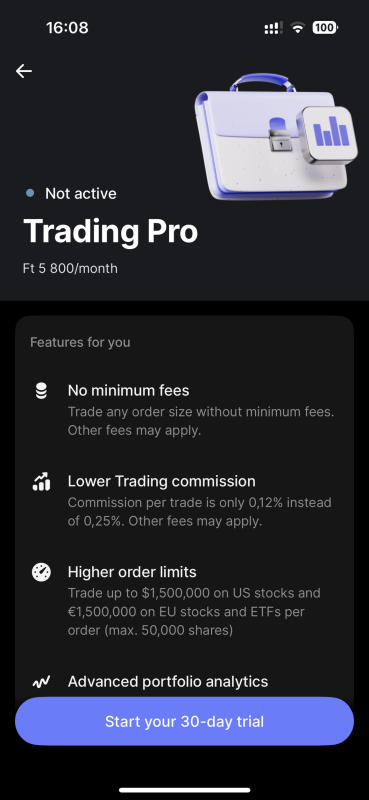Click the Features for you label
The height and width of the screenshot is (800, 369).
[80, 342]
